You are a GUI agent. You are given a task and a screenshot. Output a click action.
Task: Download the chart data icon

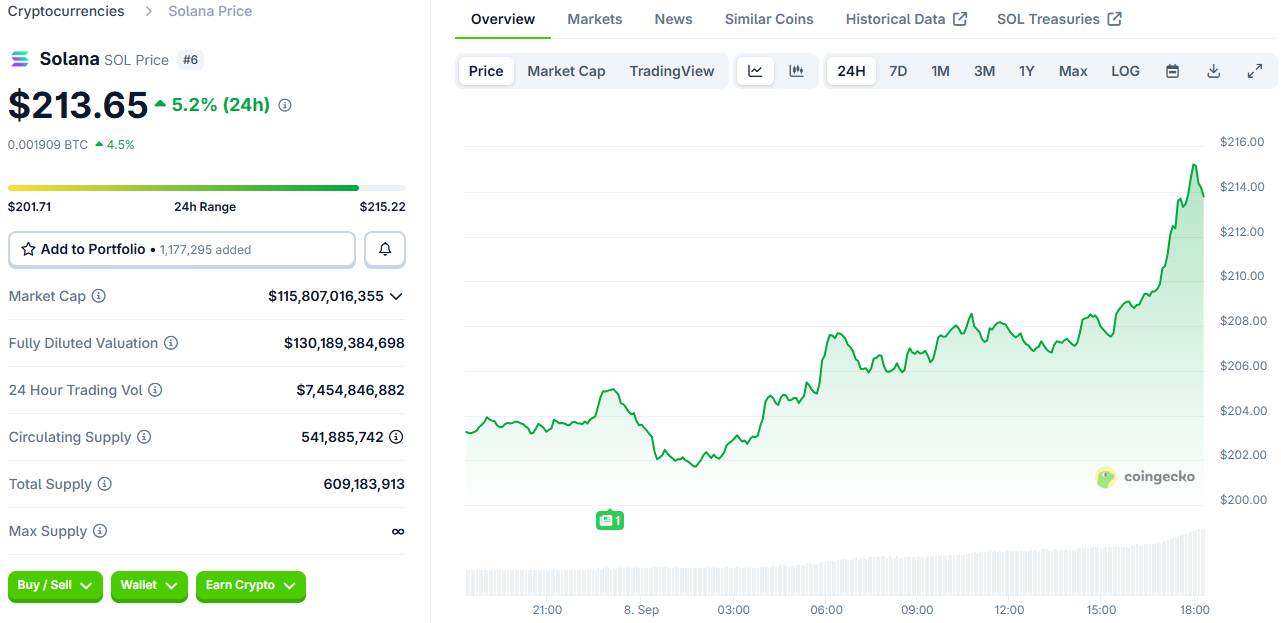(1213, 71)
